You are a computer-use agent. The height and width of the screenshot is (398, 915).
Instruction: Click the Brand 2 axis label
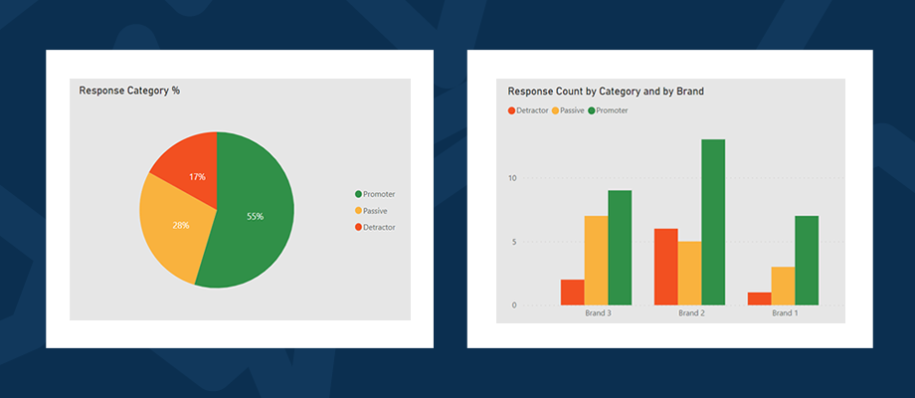(692, 313)
